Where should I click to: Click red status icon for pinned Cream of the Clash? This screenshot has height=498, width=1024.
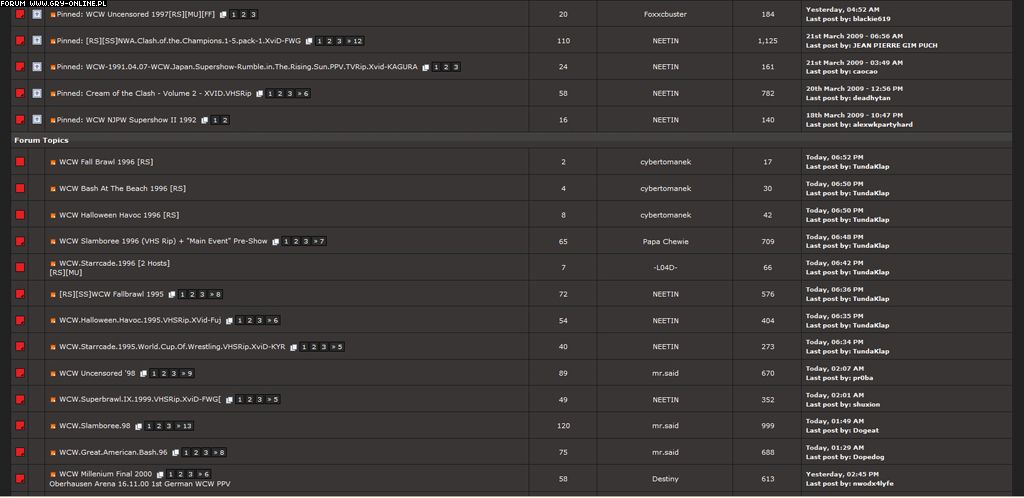[x=20, y=93]
